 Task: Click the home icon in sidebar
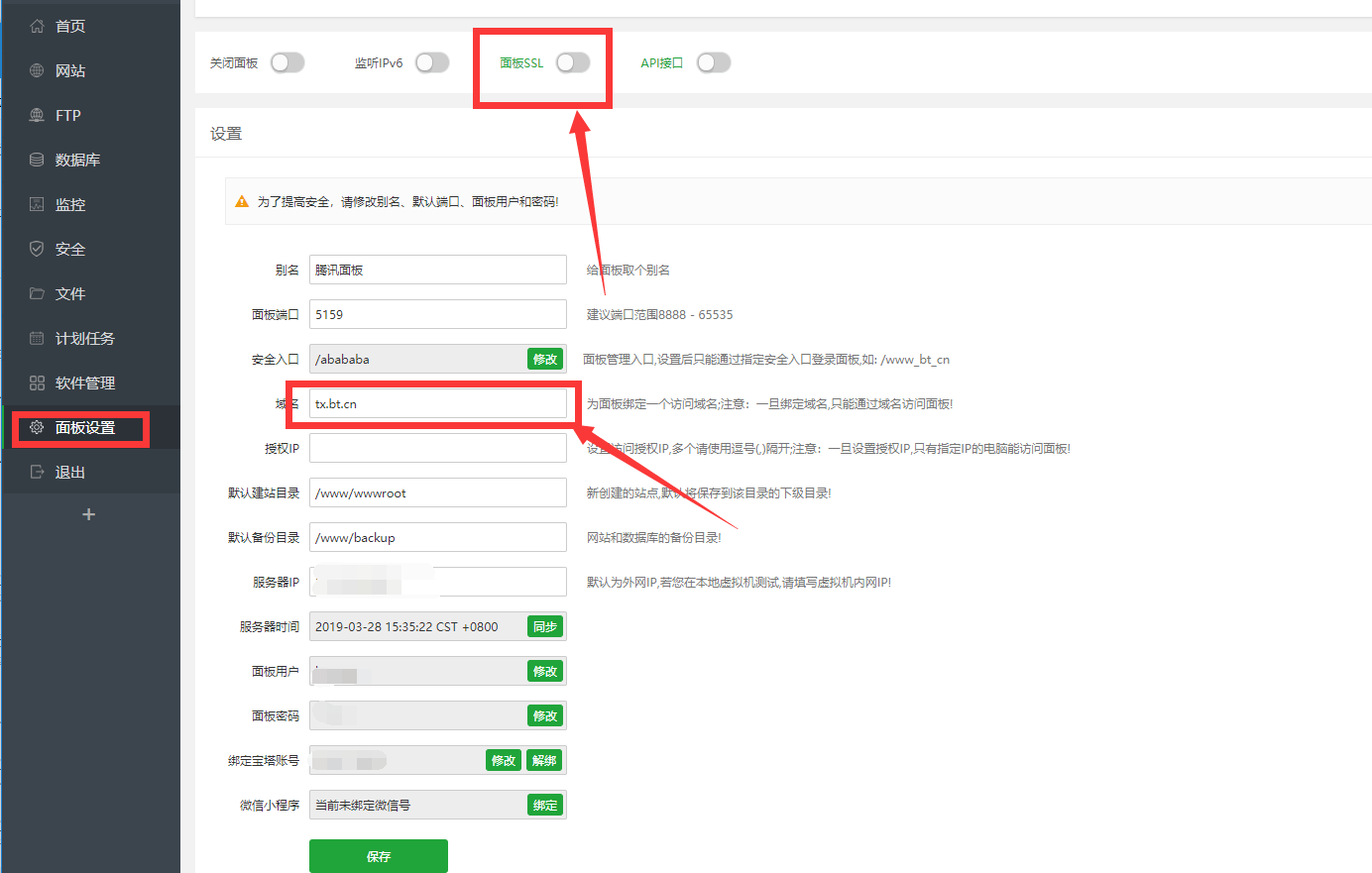[37, 26]
